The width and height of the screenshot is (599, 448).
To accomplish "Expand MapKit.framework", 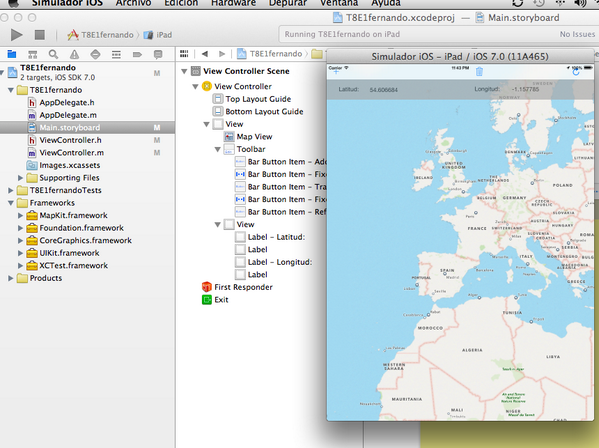I will point(21,215).
